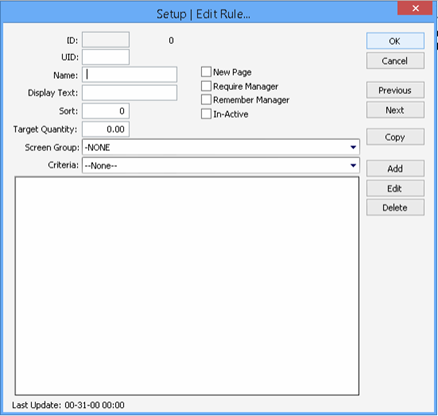Click the Target Quantity field

(x=106, y=129)
